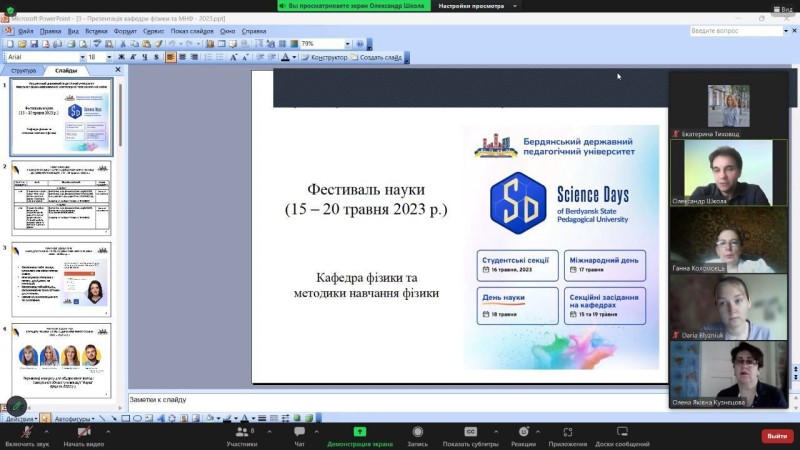800x450 pixels.
Task: Click the Сервис menu
Action: [154, 31]
